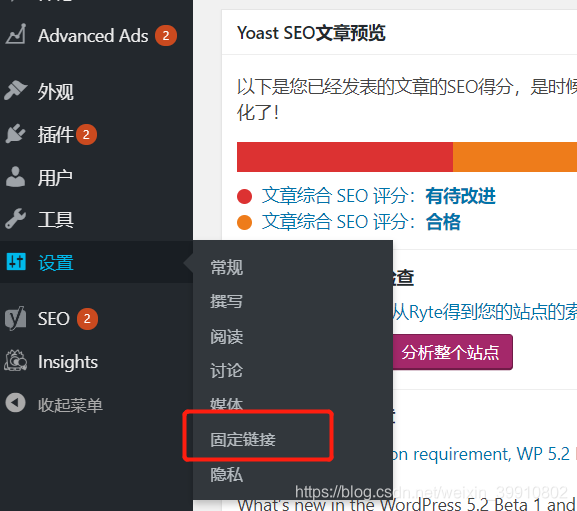Click the Insights sidebar icon
This screenshot has width=577, height=511.
[x=16, y=361]
